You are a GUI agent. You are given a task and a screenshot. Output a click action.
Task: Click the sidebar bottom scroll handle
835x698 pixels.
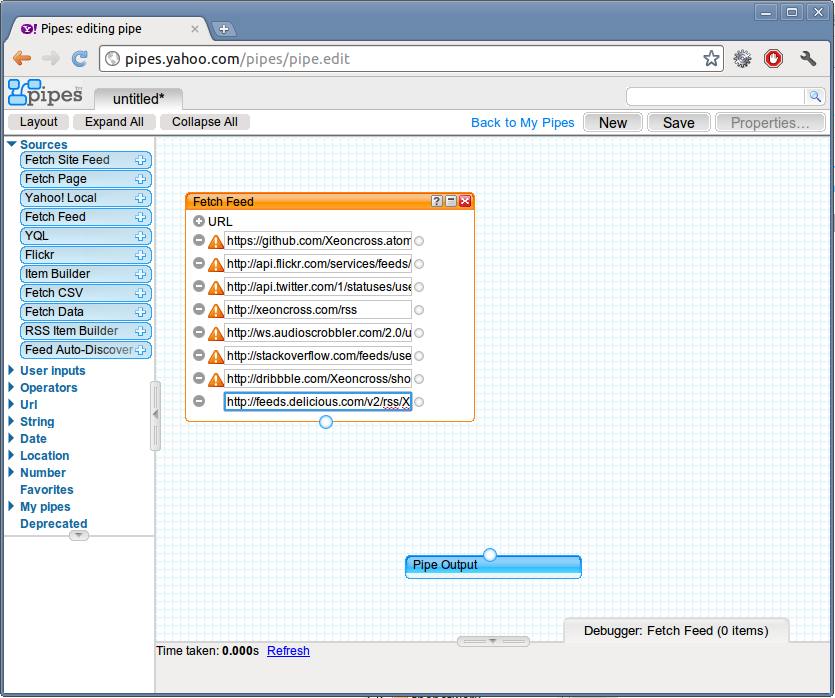[79, 536]
